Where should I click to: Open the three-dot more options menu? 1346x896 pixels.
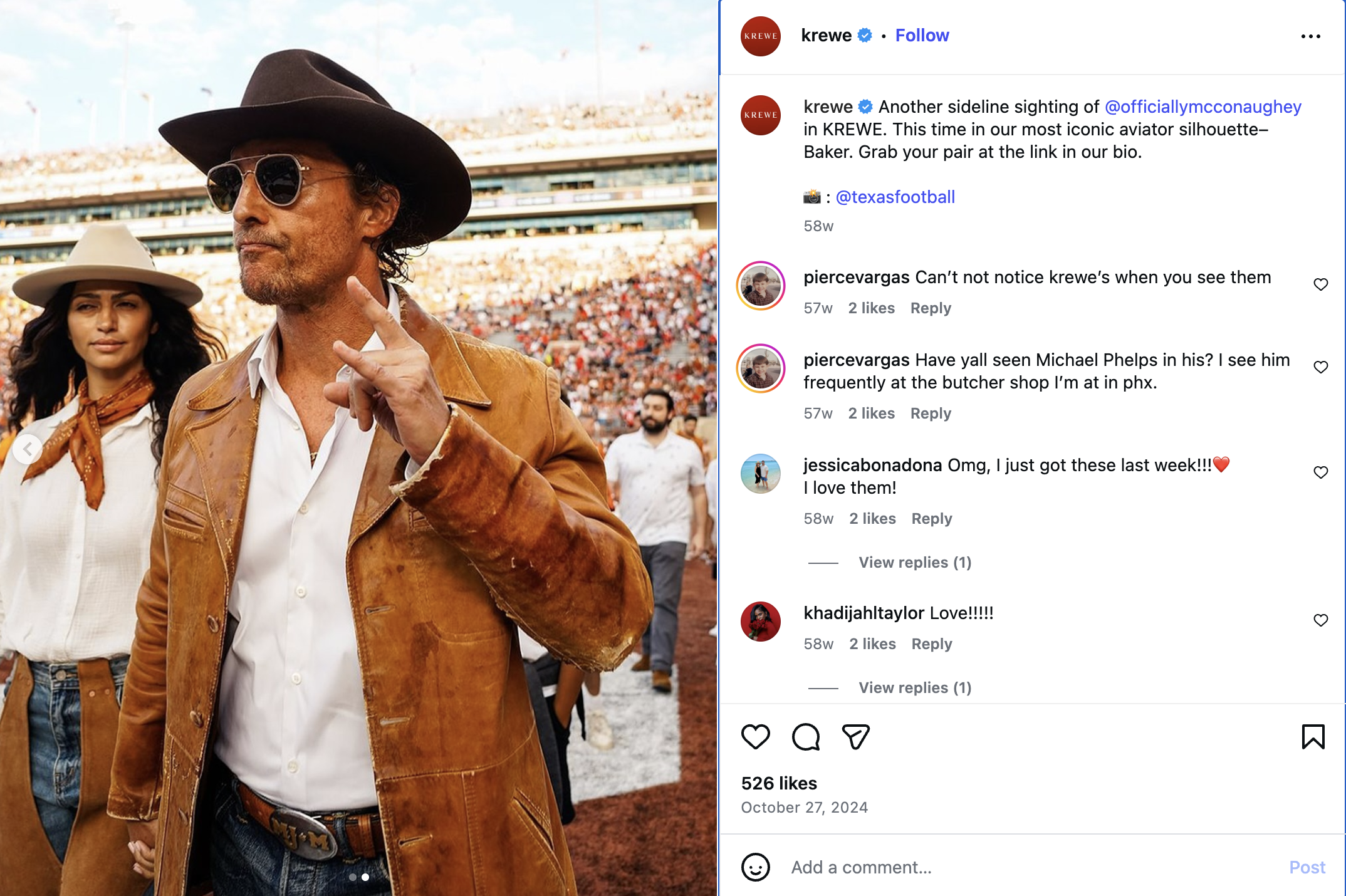coord(1310,36)
